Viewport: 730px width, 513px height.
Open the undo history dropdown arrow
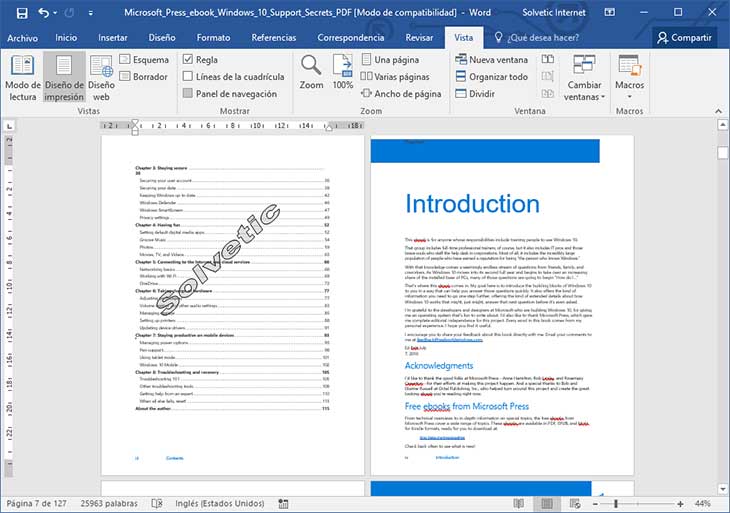coord(55,13)
